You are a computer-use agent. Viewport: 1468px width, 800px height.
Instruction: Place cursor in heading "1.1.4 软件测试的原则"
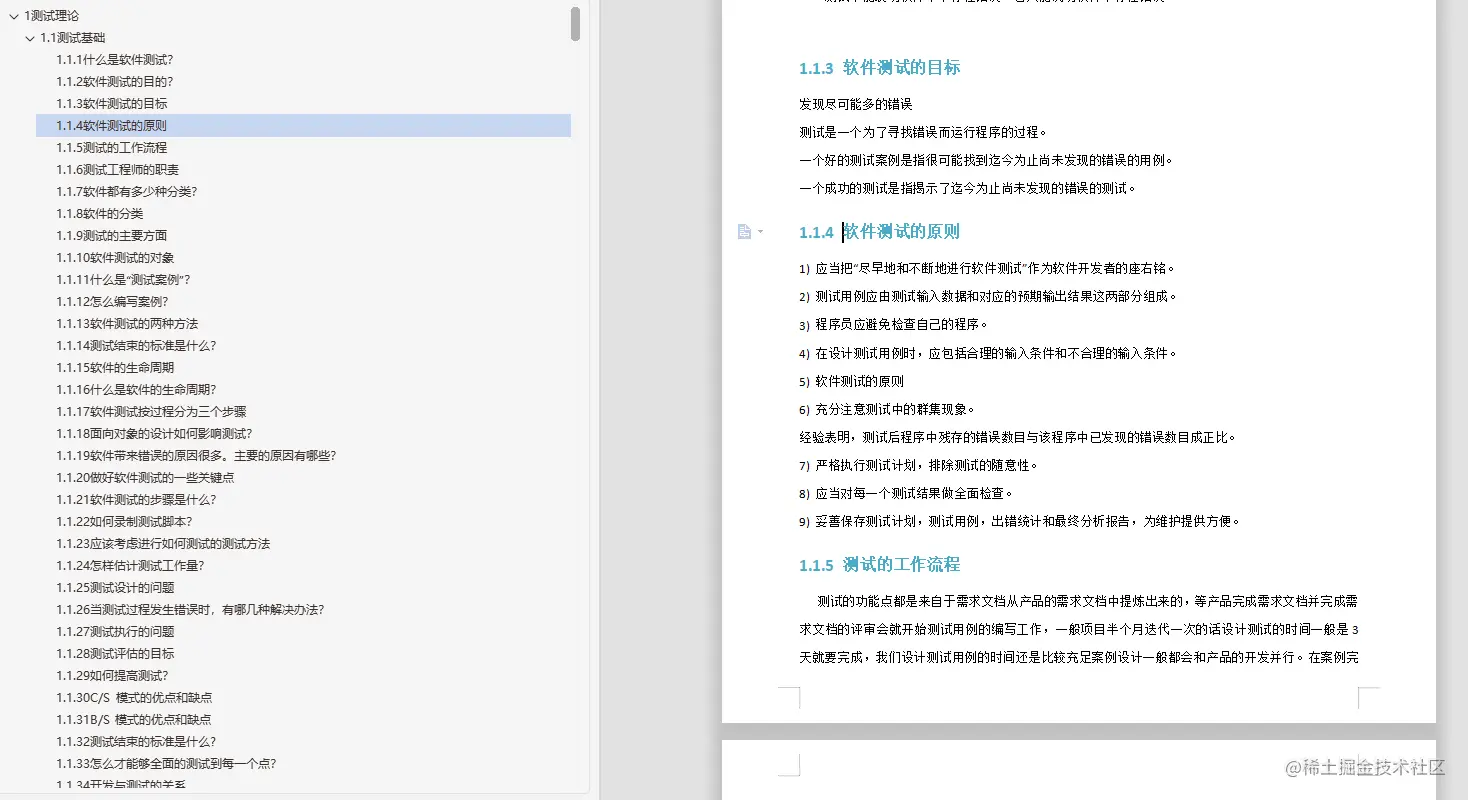[900, 231]
